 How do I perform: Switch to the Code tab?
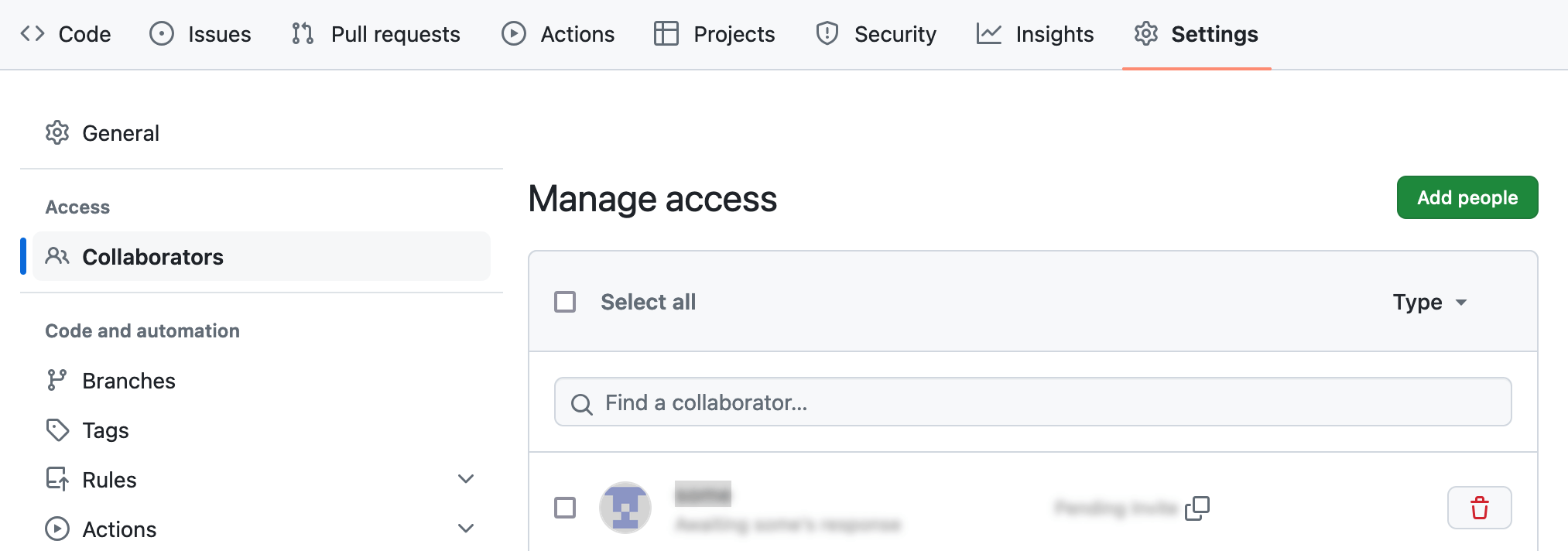[67, 33]
